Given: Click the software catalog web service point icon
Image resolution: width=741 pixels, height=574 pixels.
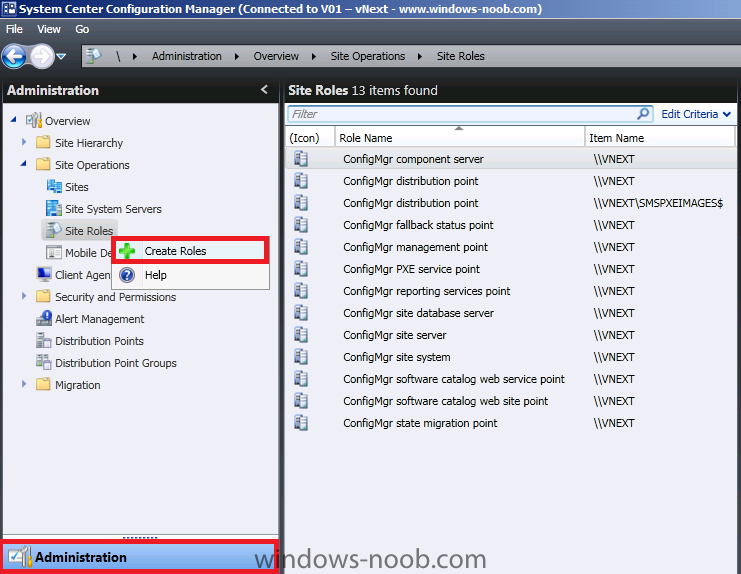Looking at the screenshot, I should click(301, 378).
